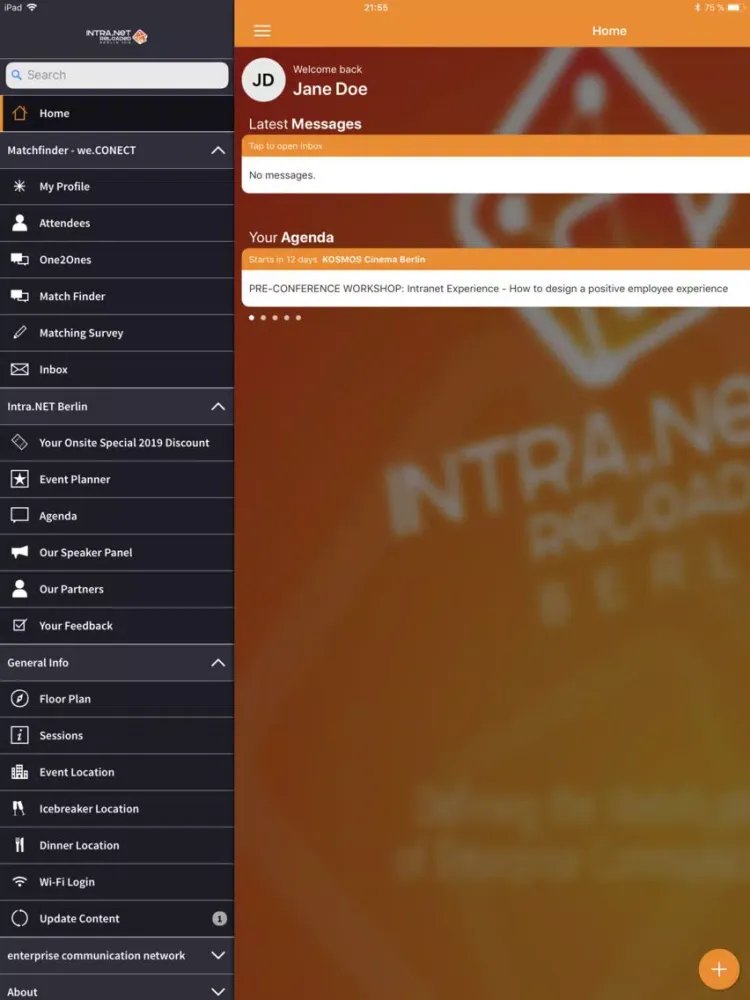Image resolution: width=750 pixels, height=1000 pixels.
Task: Open the Dinner Location entry
Action: click(x=117, y=845)
